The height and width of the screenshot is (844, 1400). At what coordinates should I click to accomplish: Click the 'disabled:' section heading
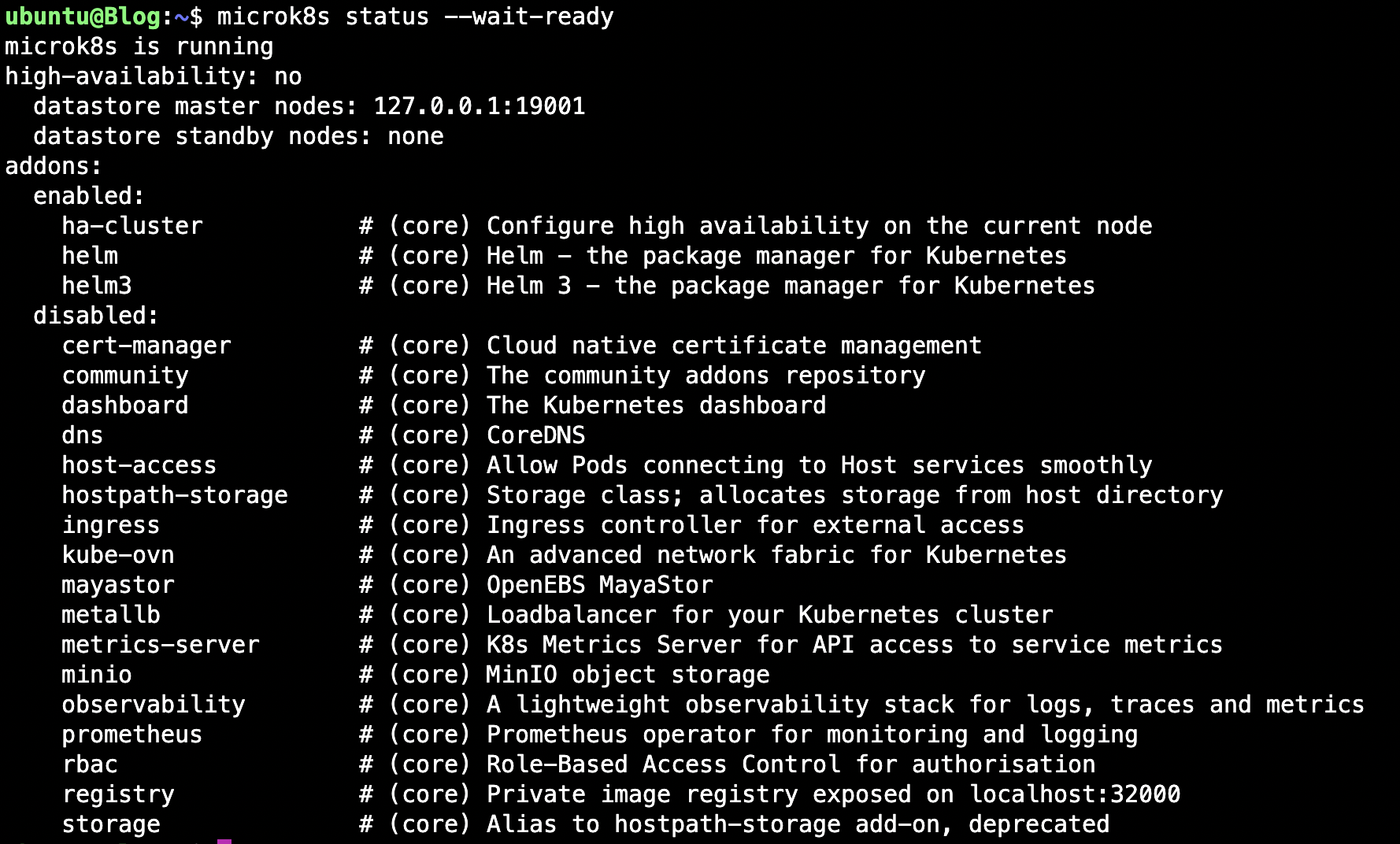point(96,316)
